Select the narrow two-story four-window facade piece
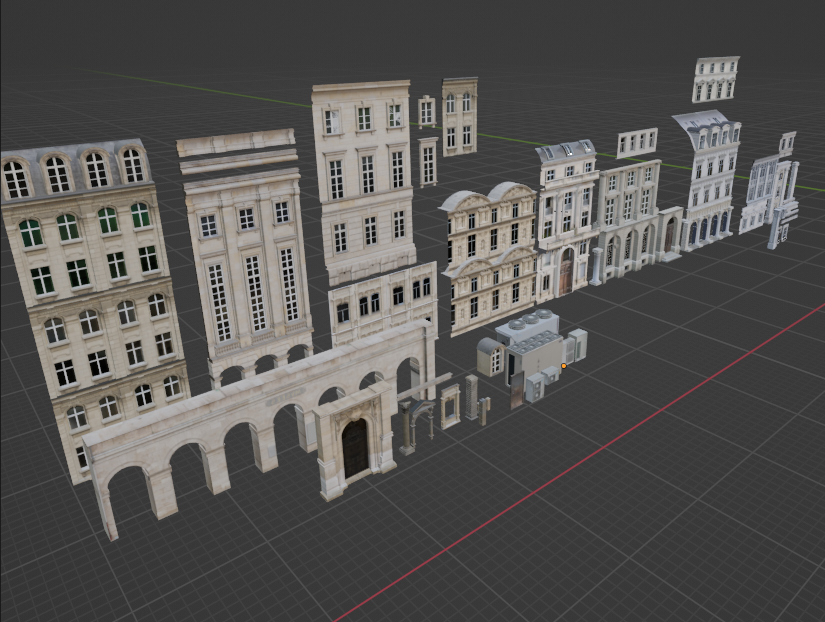Screen dimensions: 825x622 (460, 117)
